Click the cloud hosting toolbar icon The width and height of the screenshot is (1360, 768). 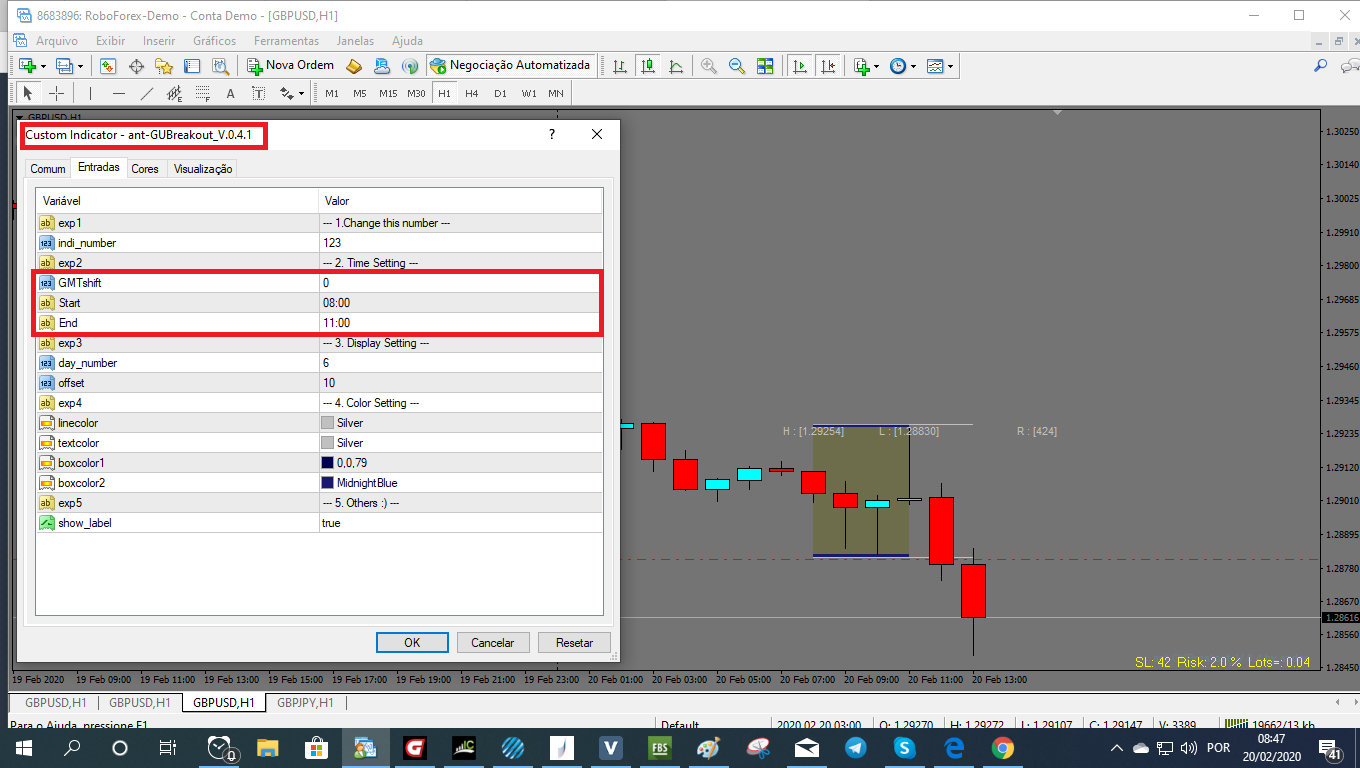(x=382, y=66)
